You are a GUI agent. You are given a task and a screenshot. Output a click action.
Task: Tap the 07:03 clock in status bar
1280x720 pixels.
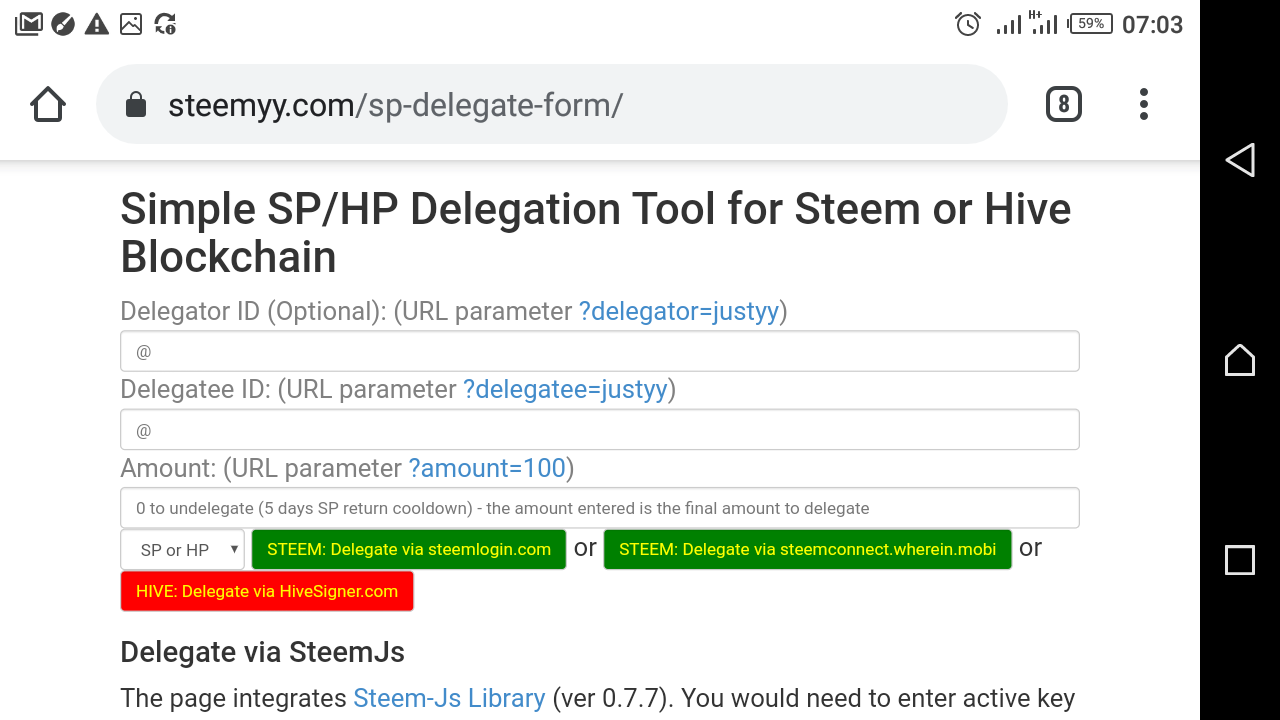point(1153,24)
